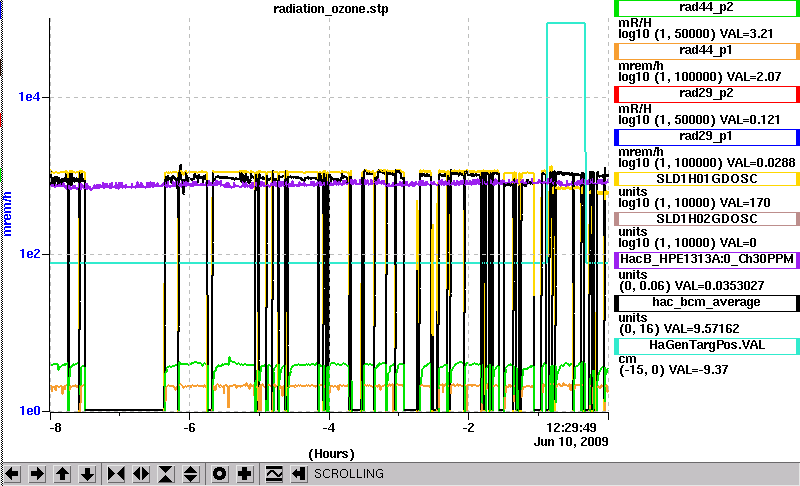Viewport: 800px width, 486px height.
Task: Select the rad44_p1 legend entry
Action: coord(707,51)
